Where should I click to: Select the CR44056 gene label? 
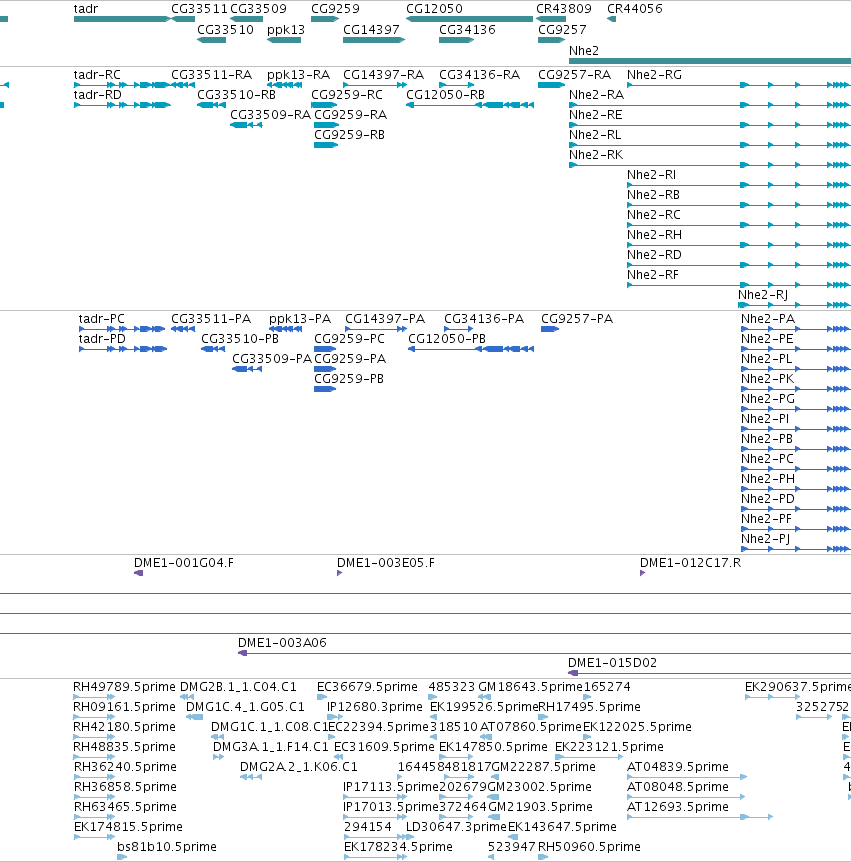click(635, 9)
